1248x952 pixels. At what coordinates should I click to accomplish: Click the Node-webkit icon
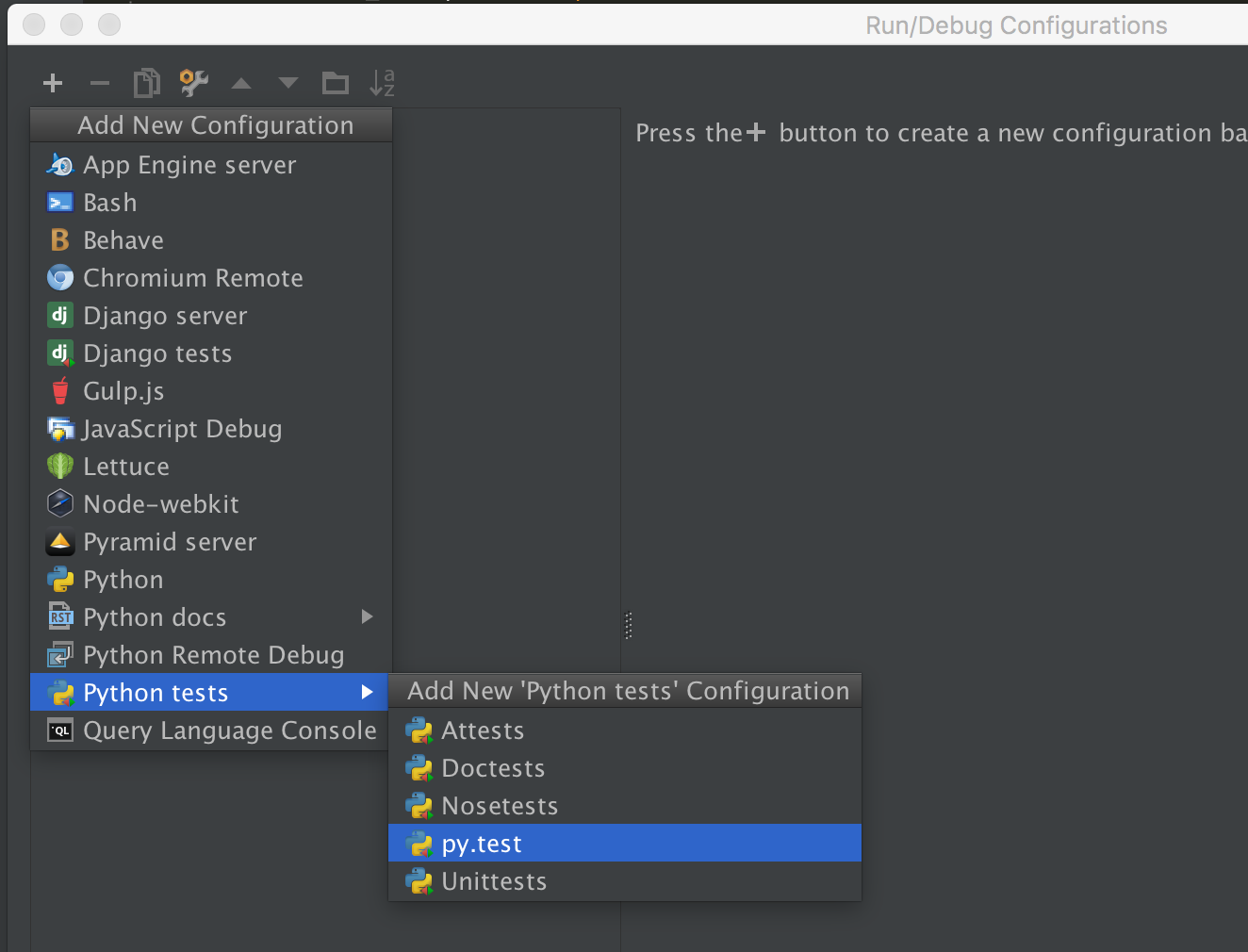point(60,503)
